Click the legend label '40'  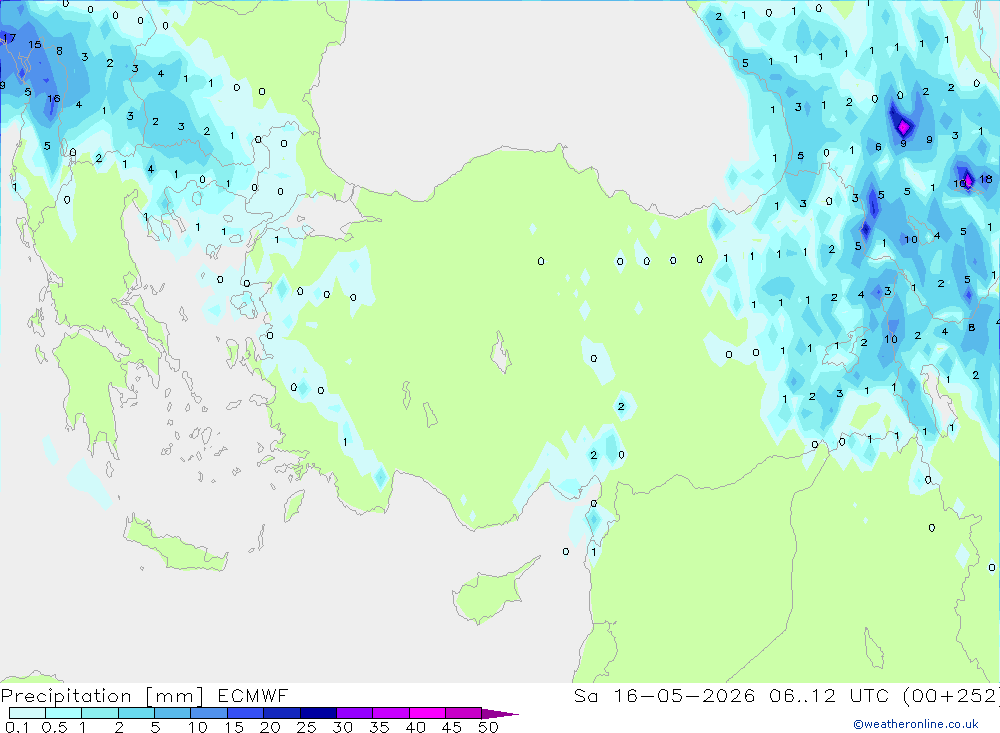click(415, 727)
